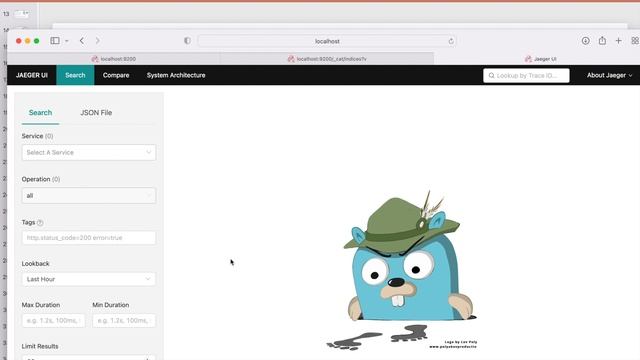Click the Max Duration input field
The height and width of the screenshot is (360, 640).
(53, 320)
